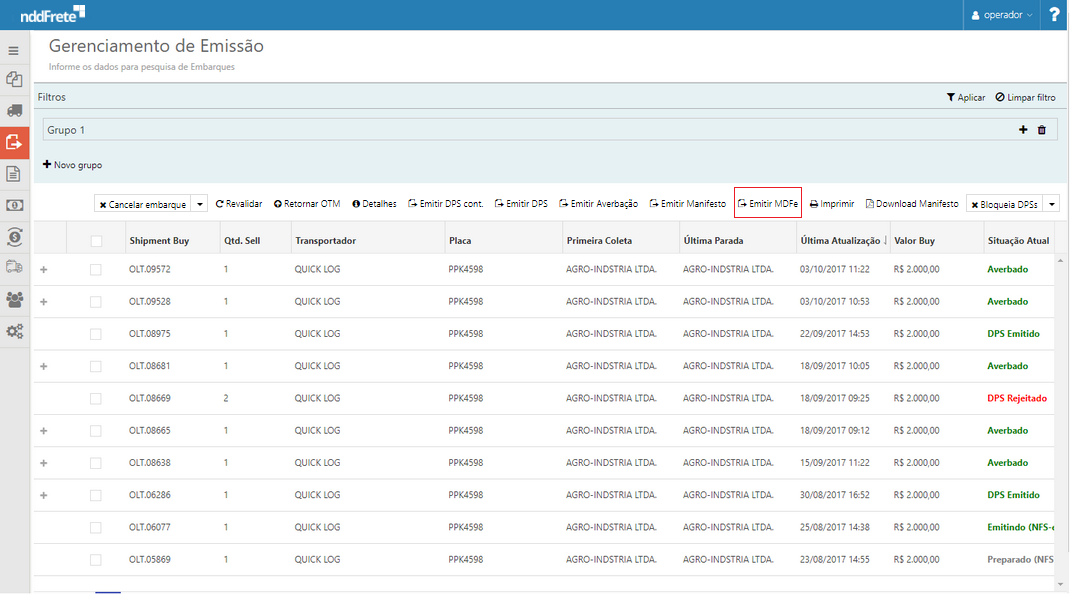Open the Cancelar embarque dropdown arrow
Image resolution: width=1070 pixels, height=595 pixels.
200,204
